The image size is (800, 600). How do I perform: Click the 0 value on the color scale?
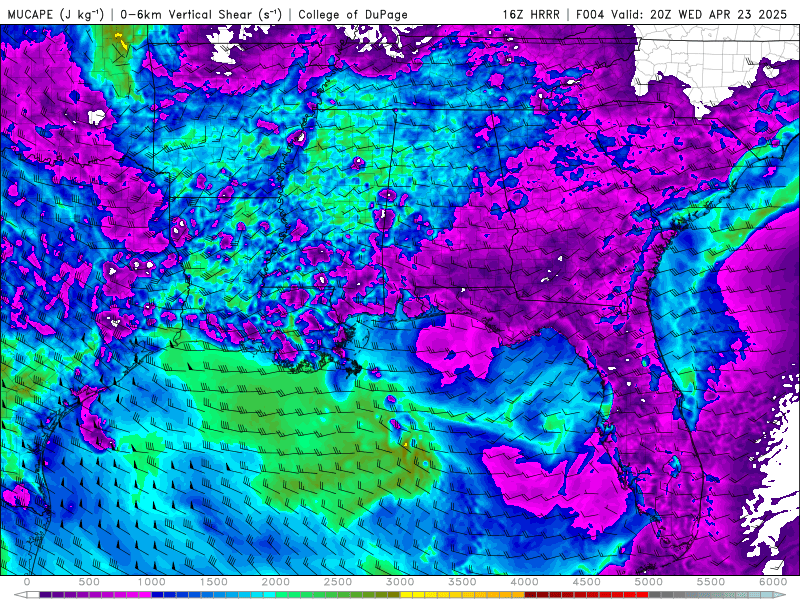pos(27,582)
